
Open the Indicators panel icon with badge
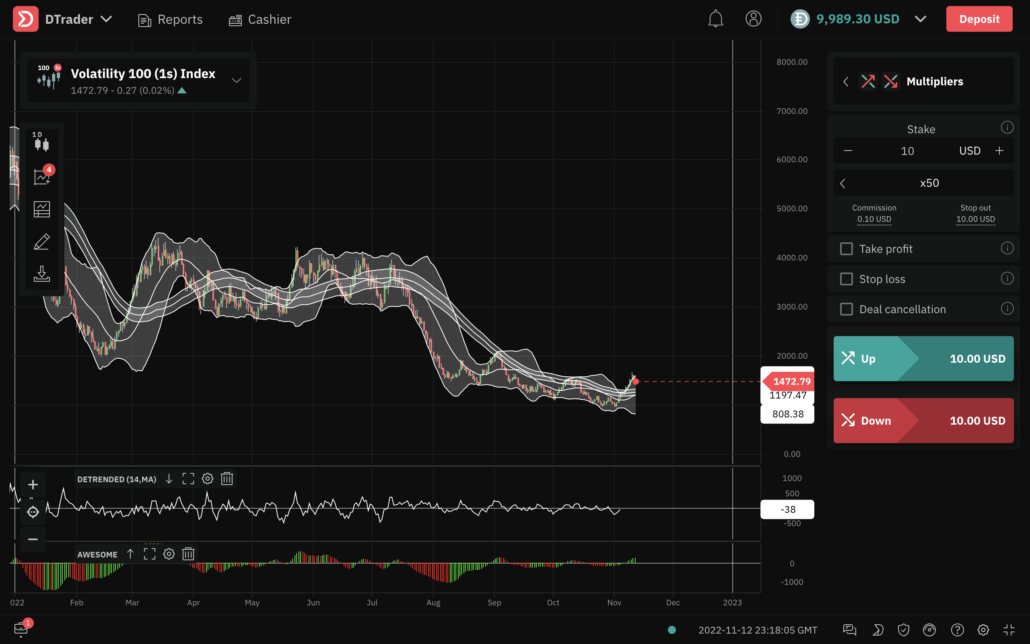[42, 175]
